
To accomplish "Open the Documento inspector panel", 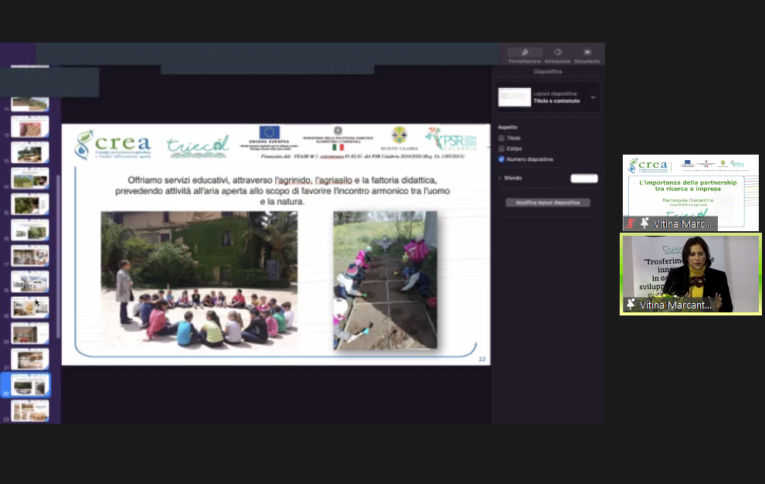I will click(587, 54).
